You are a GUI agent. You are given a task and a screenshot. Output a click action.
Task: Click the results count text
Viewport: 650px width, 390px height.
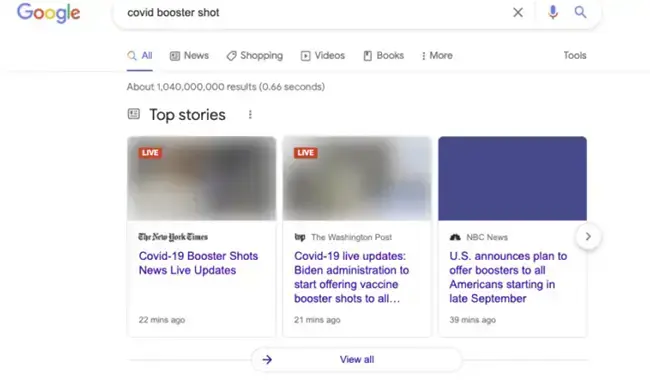pyautogui.click(x=226, y=87)
